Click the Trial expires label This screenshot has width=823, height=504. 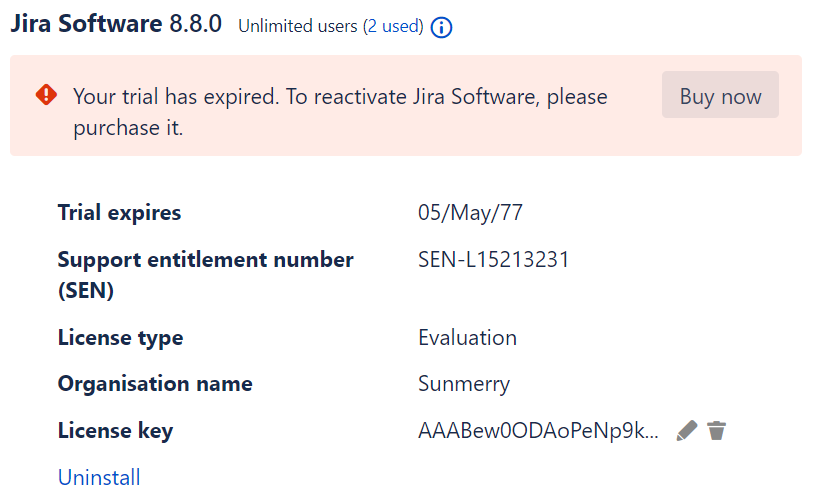pos(119,213)
